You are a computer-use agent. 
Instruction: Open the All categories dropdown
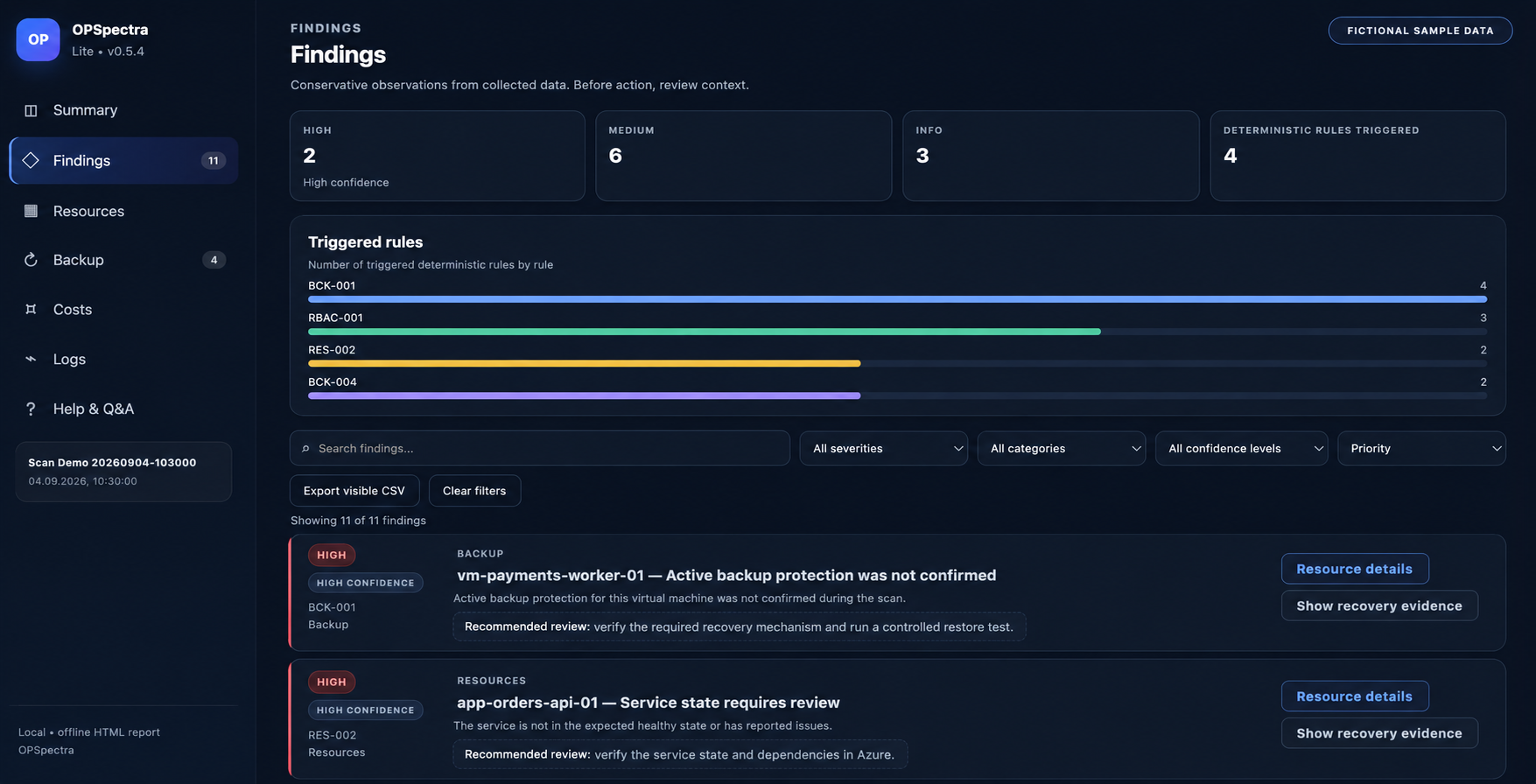[x=1061, y=448]
